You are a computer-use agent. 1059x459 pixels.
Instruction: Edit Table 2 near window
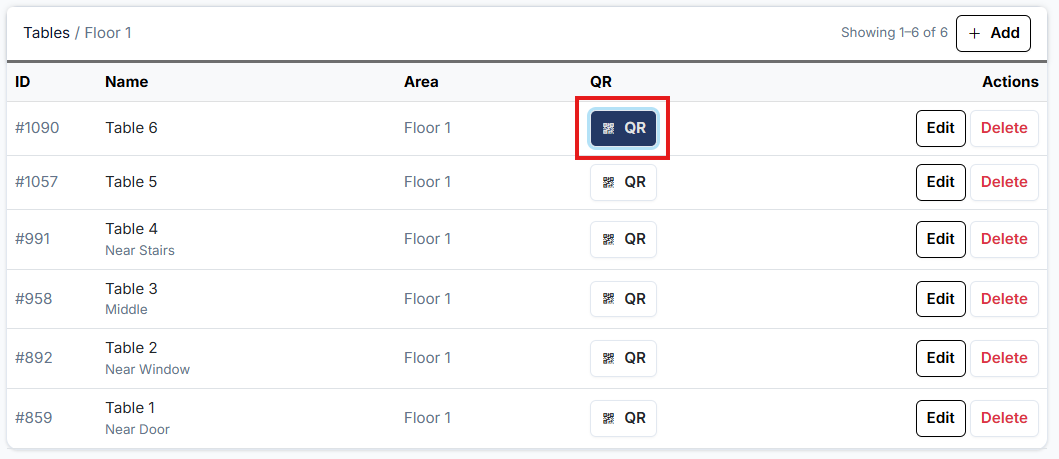(940, 358)
